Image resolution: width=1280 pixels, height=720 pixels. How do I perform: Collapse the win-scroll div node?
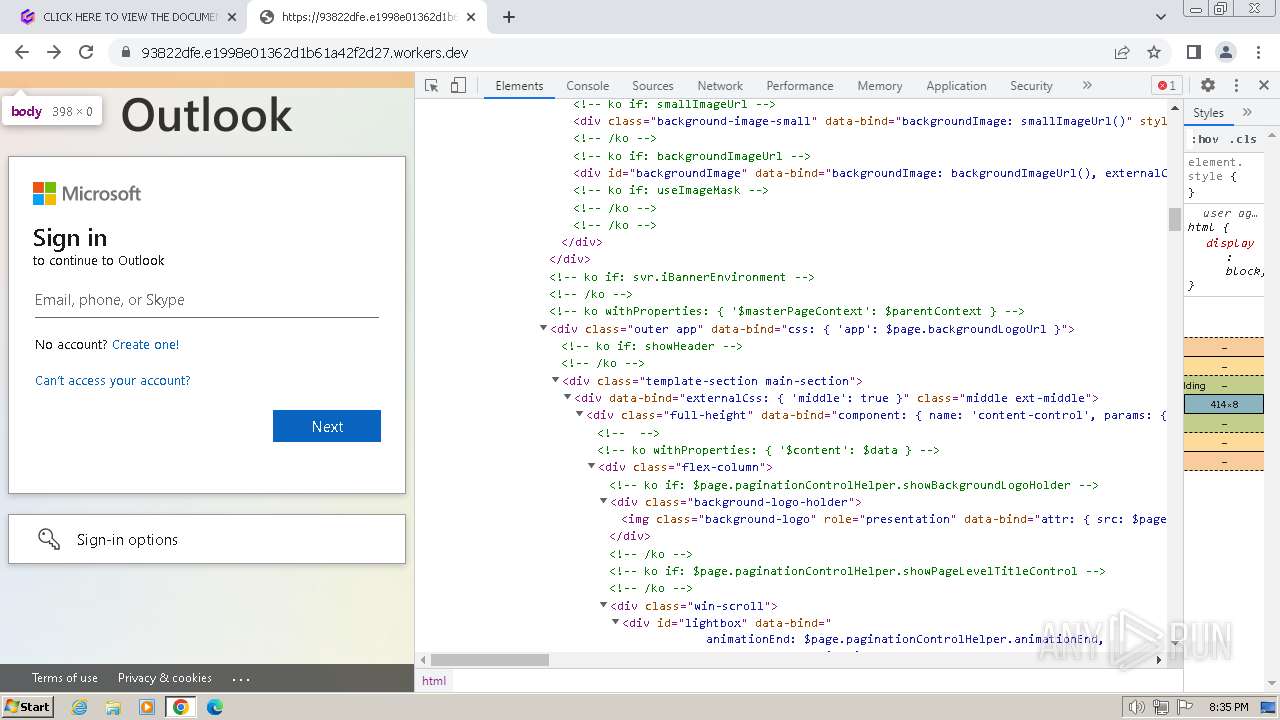(x=604, y=605)
